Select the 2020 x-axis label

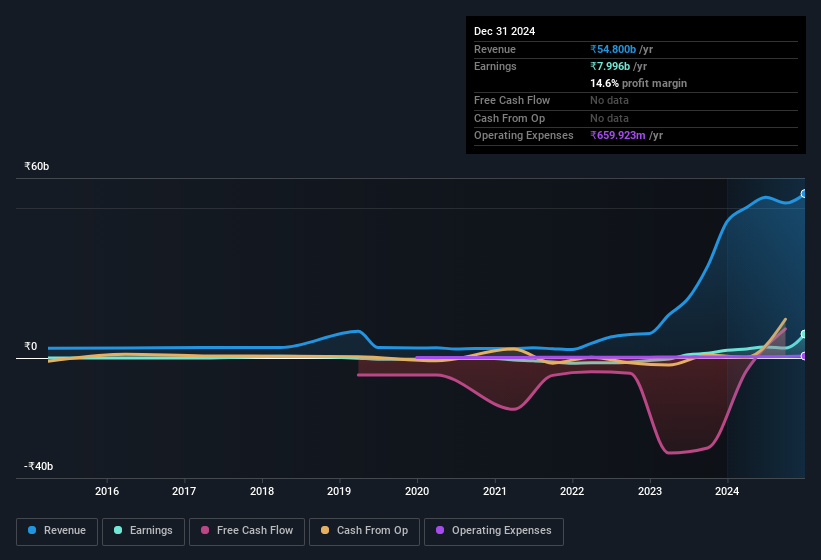coord(417,491)
